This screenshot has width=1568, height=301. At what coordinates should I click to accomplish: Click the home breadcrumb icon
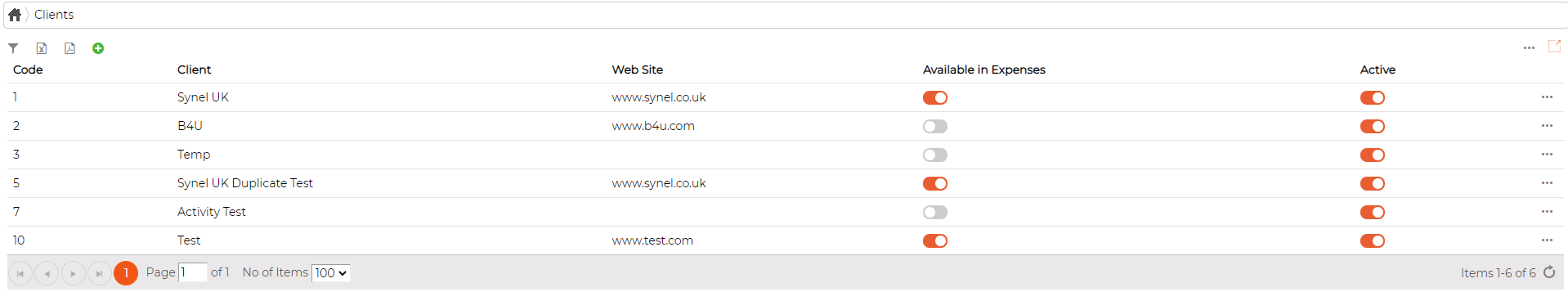click(x=15, y=15)
